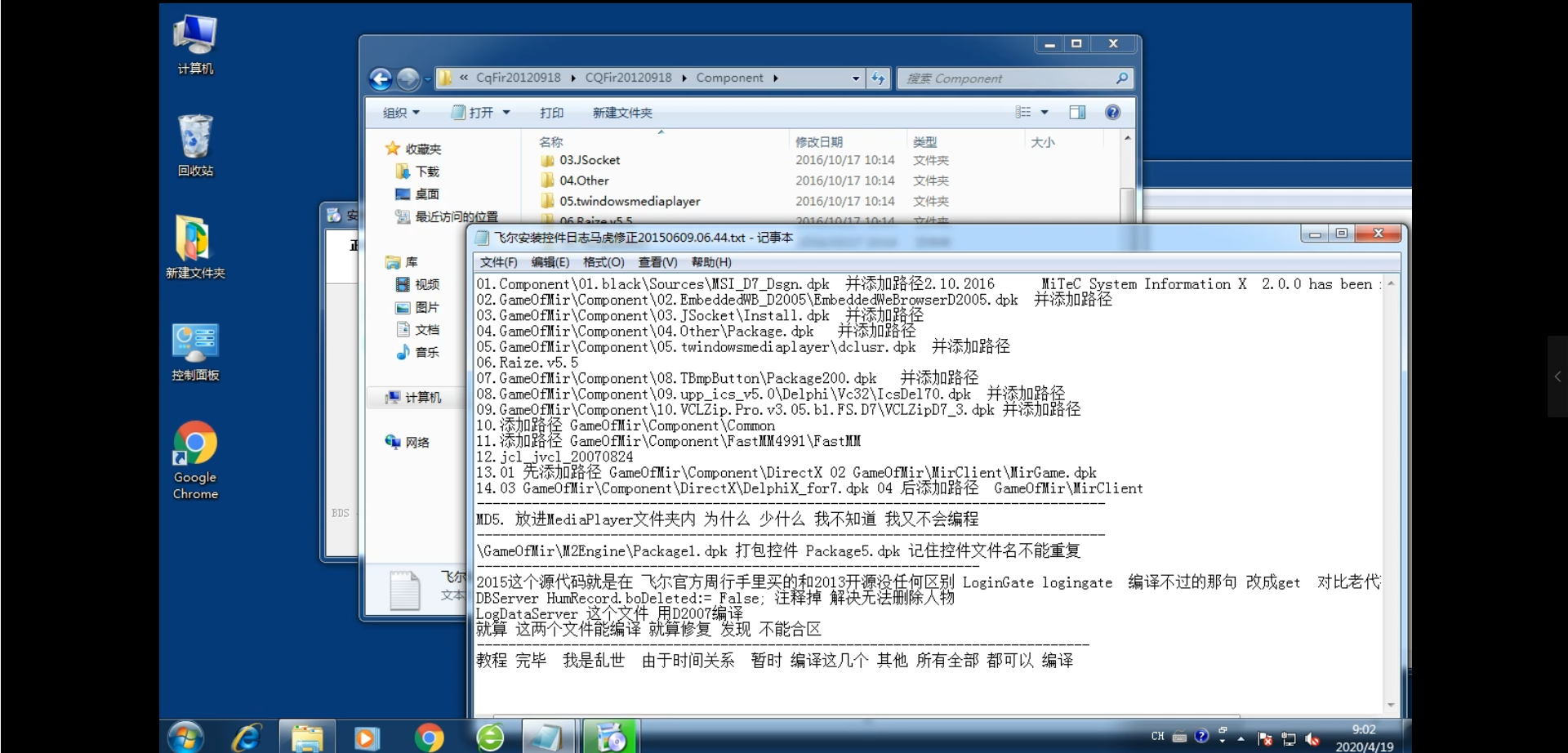This screenshot has width=1568, height=753.
Task: Open the address bar history dropdown arrow
Action: (856, 78)
